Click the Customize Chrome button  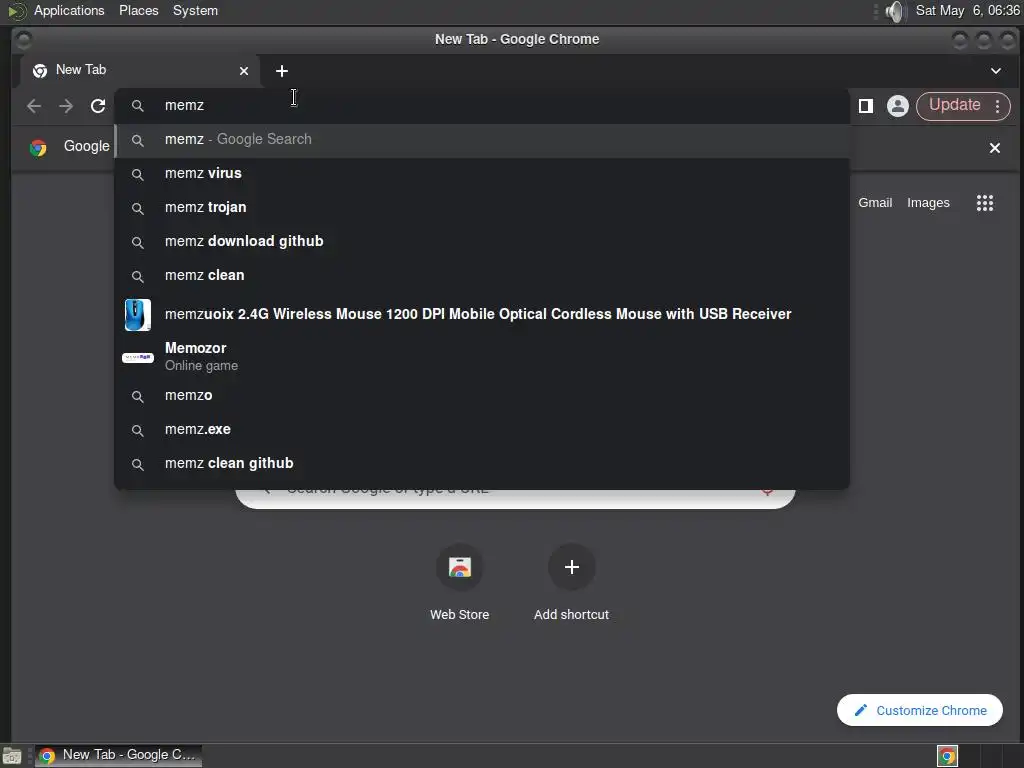[x=920, y=710]
